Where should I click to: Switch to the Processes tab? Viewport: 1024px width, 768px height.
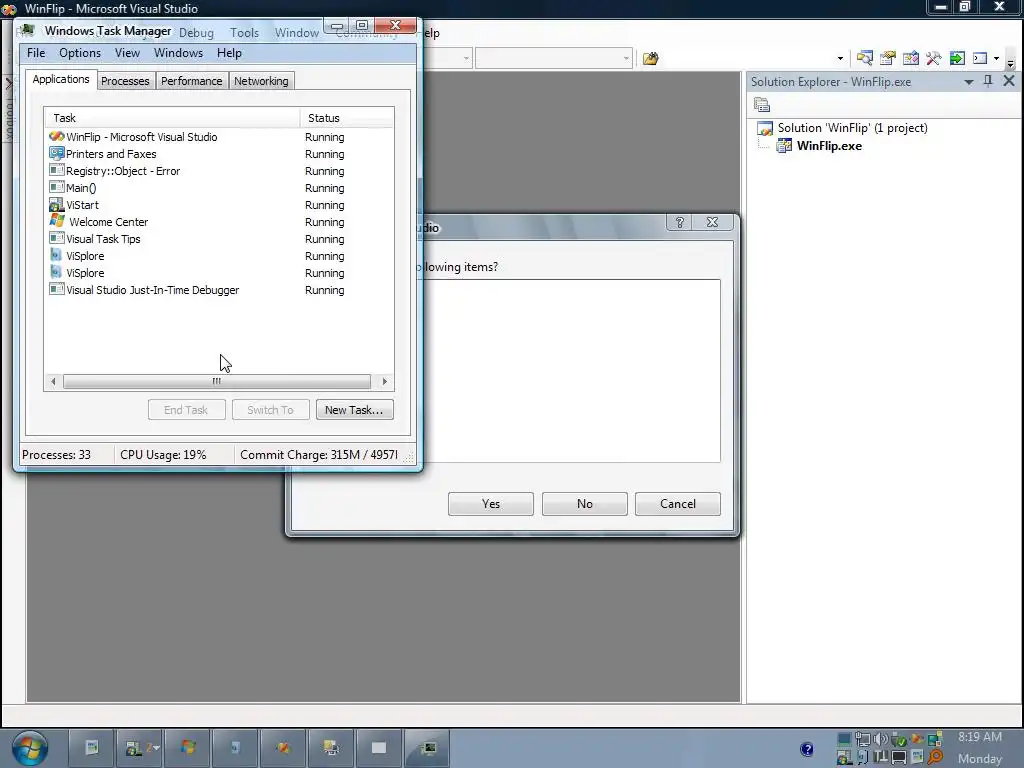pos(125,81)
